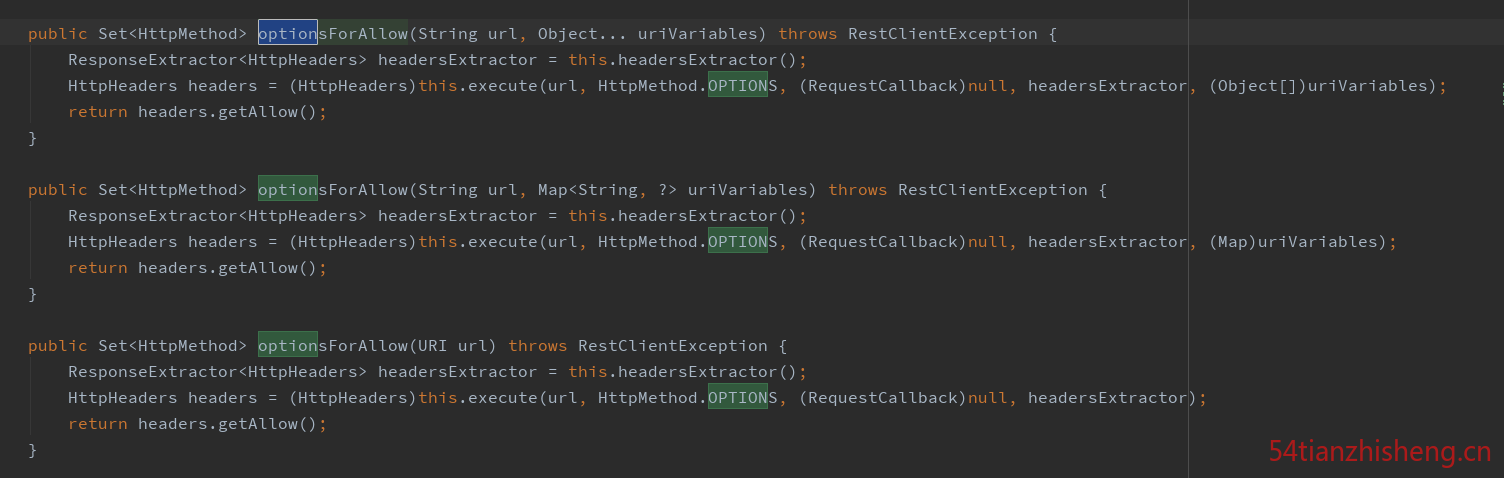
Task: Click "this" keyword before headersExtractor() in first method
Action: [588, 60]
